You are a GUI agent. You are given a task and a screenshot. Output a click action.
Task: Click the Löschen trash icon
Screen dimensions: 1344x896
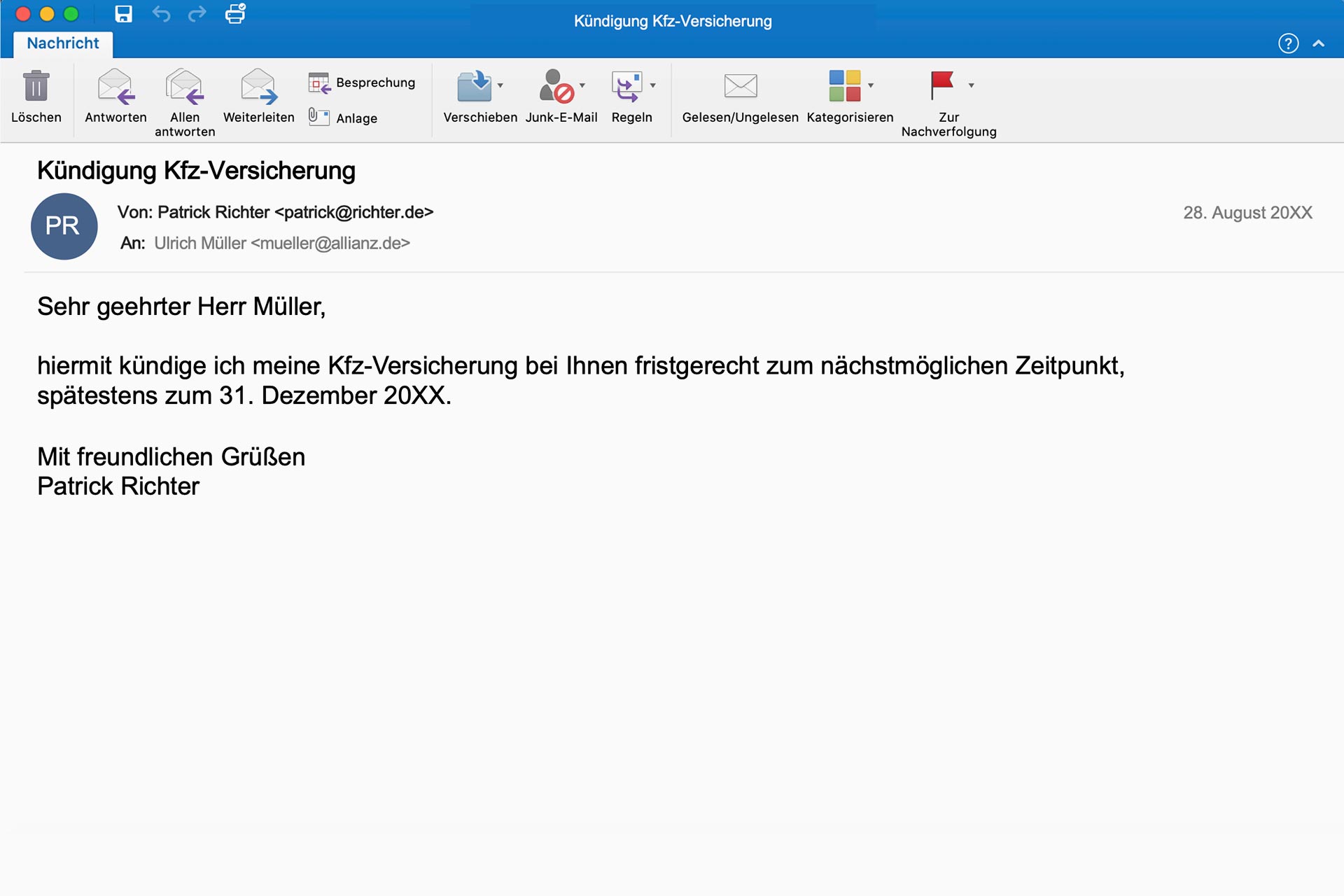coord(36,86)
